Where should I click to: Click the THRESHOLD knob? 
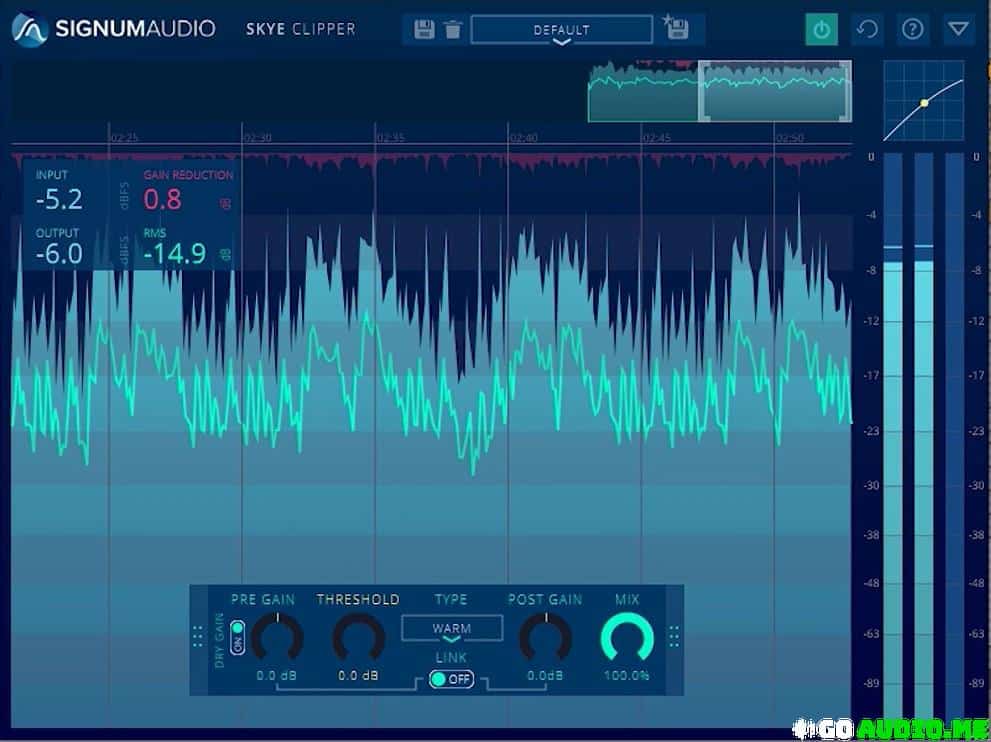358,638
